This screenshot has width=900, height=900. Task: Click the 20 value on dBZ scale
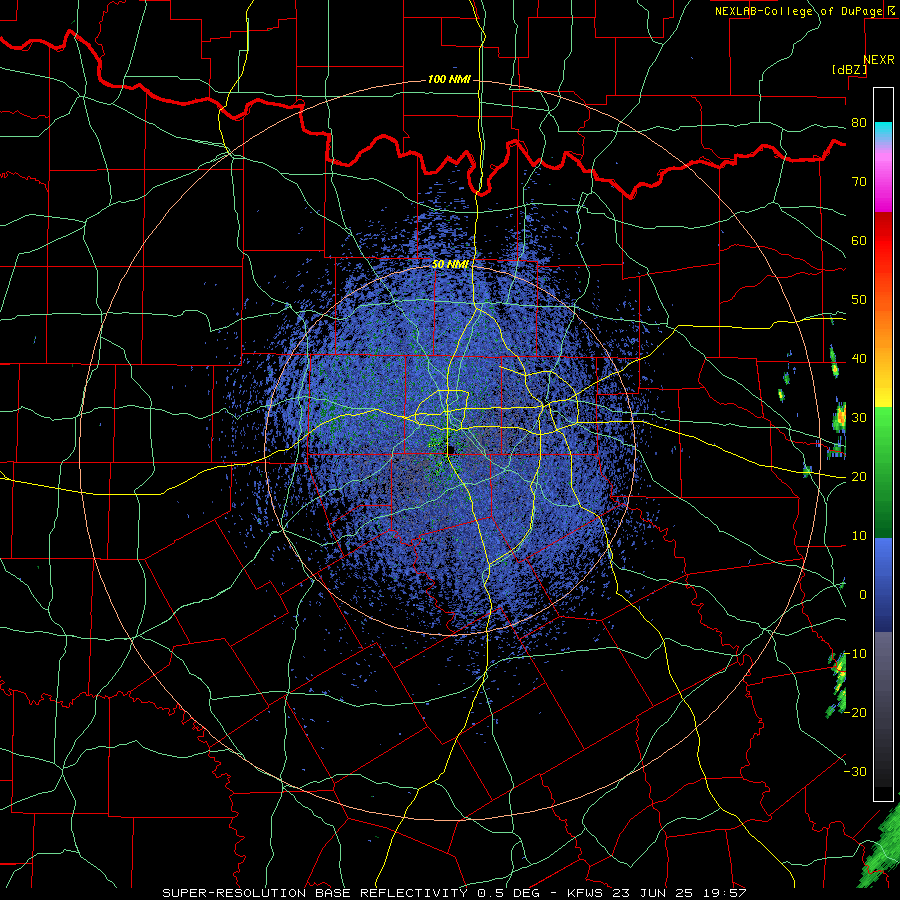pyautogui.click(x=859, y=477)
